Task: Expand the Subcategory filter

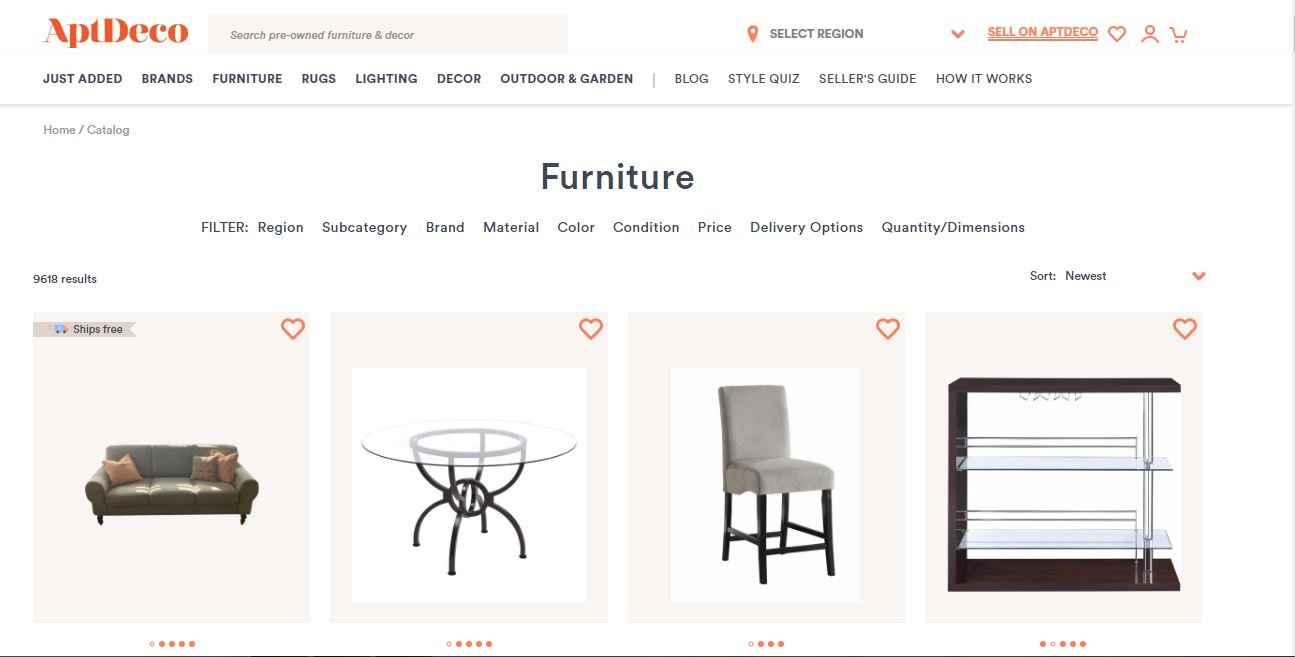Action: tap(364, 227)
